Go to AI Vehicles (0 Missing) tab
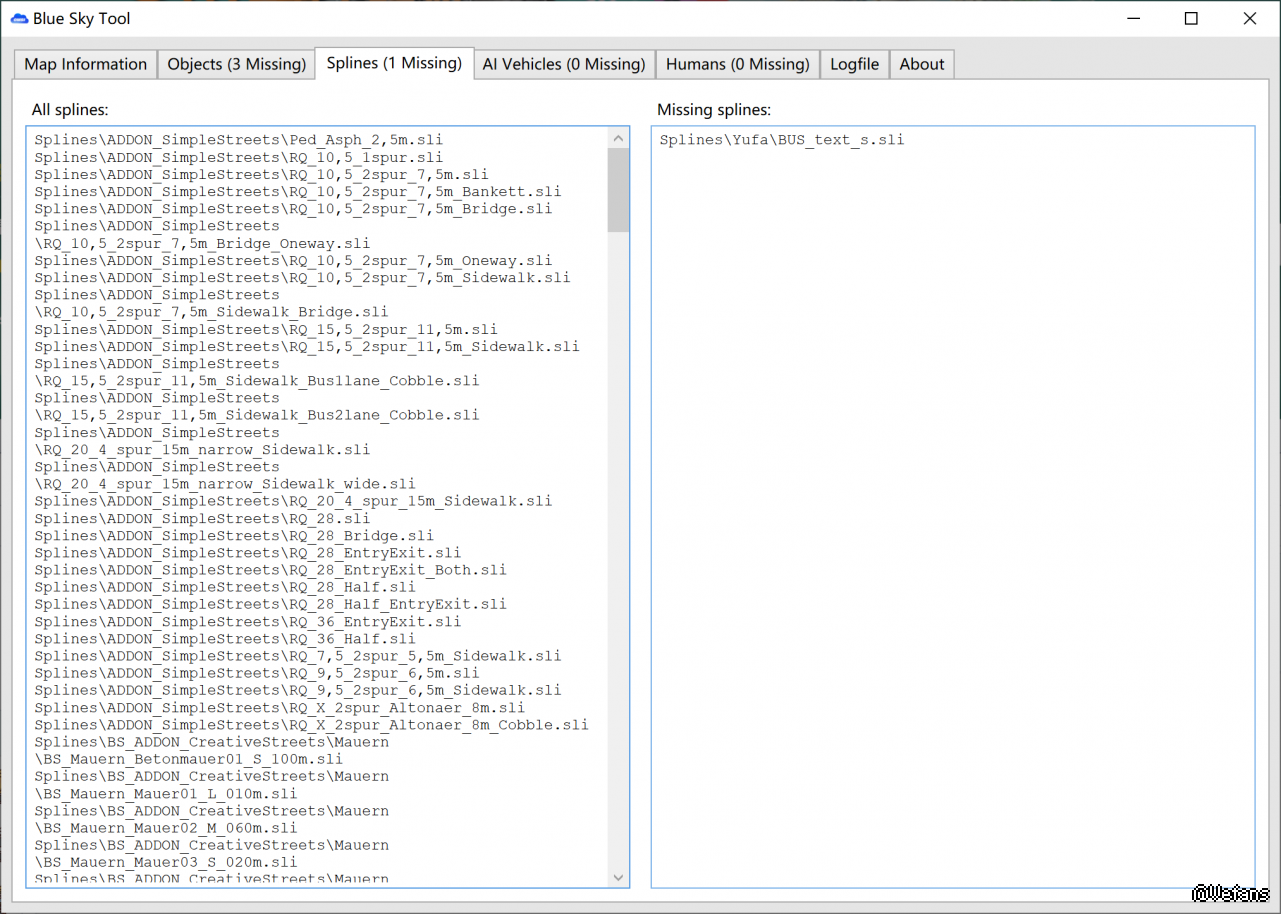1281x914 pixels. [x=564, y=64]
